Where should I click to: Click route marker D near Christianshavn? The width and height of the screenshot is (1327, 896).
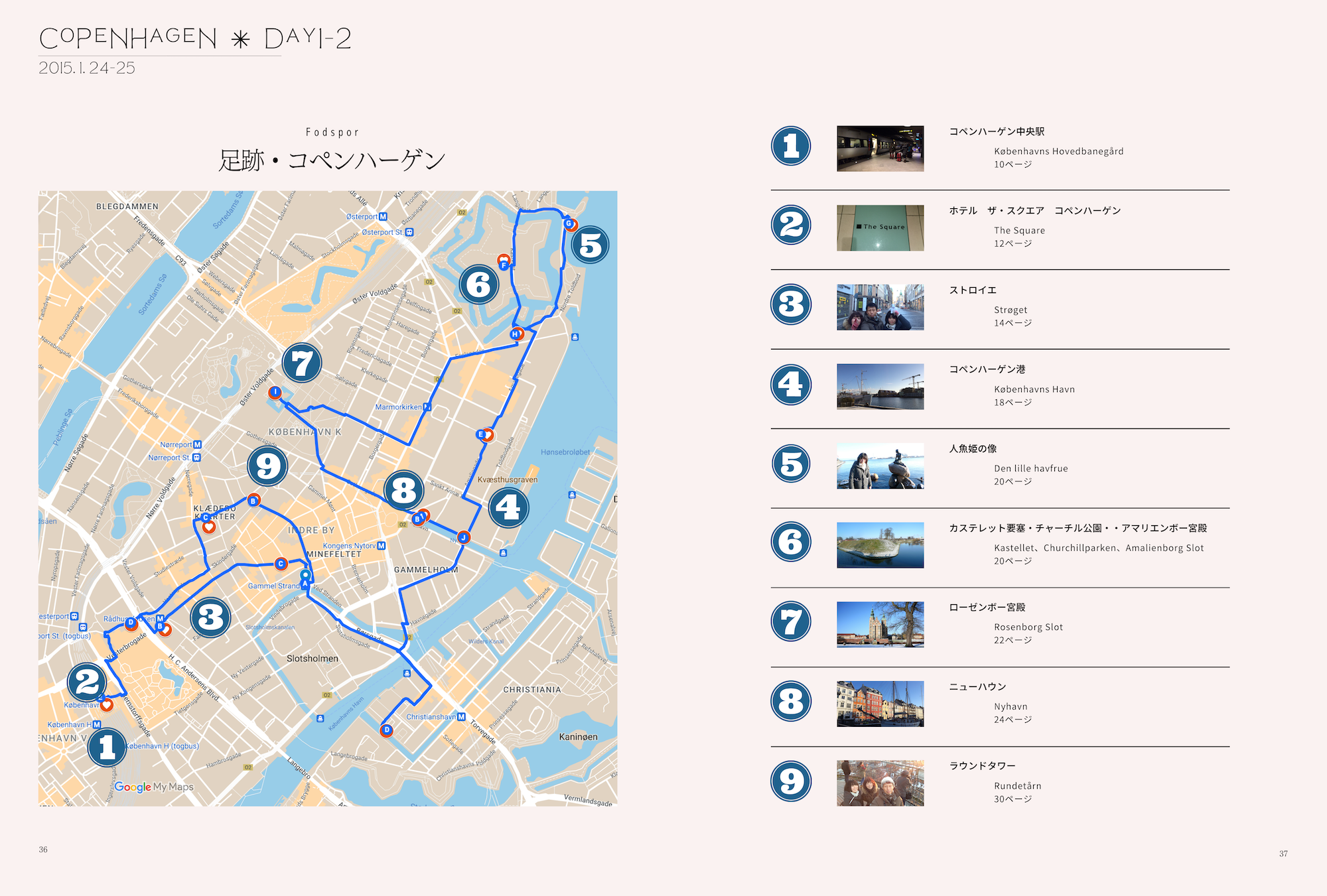point(387,730)
